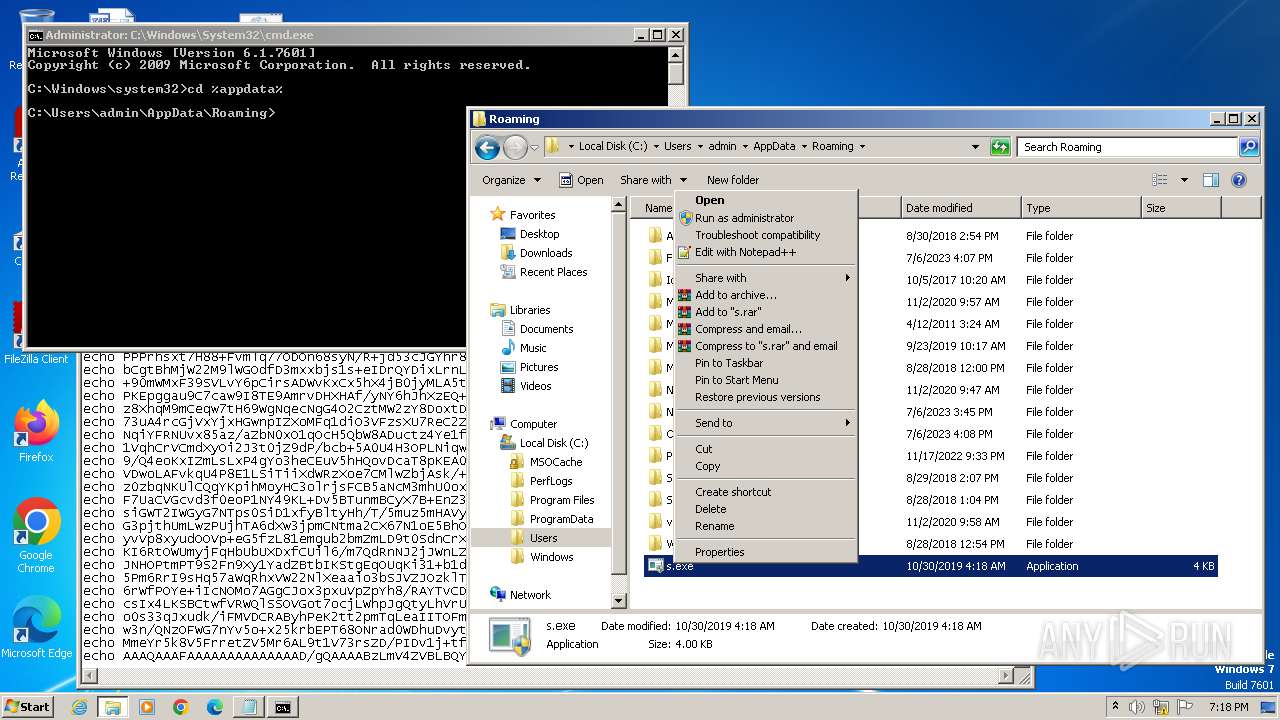Select Troubleshoot compatibility in context menu

[766, 235]
